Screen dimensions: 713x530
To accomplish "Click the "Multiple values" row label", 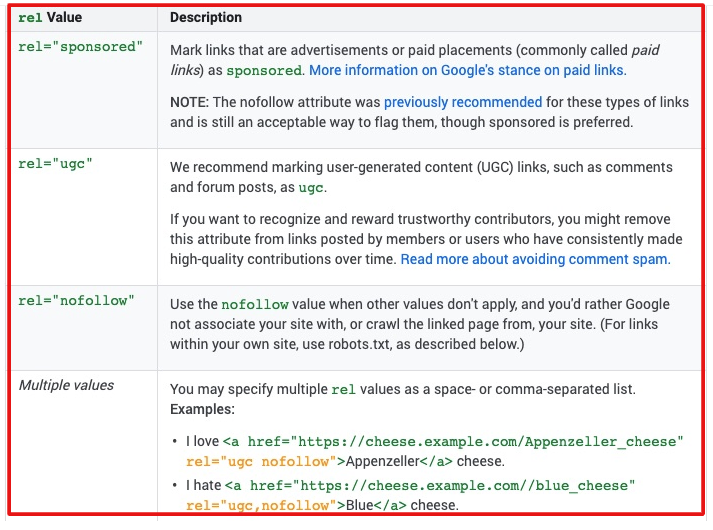I will tap(66, 385).
